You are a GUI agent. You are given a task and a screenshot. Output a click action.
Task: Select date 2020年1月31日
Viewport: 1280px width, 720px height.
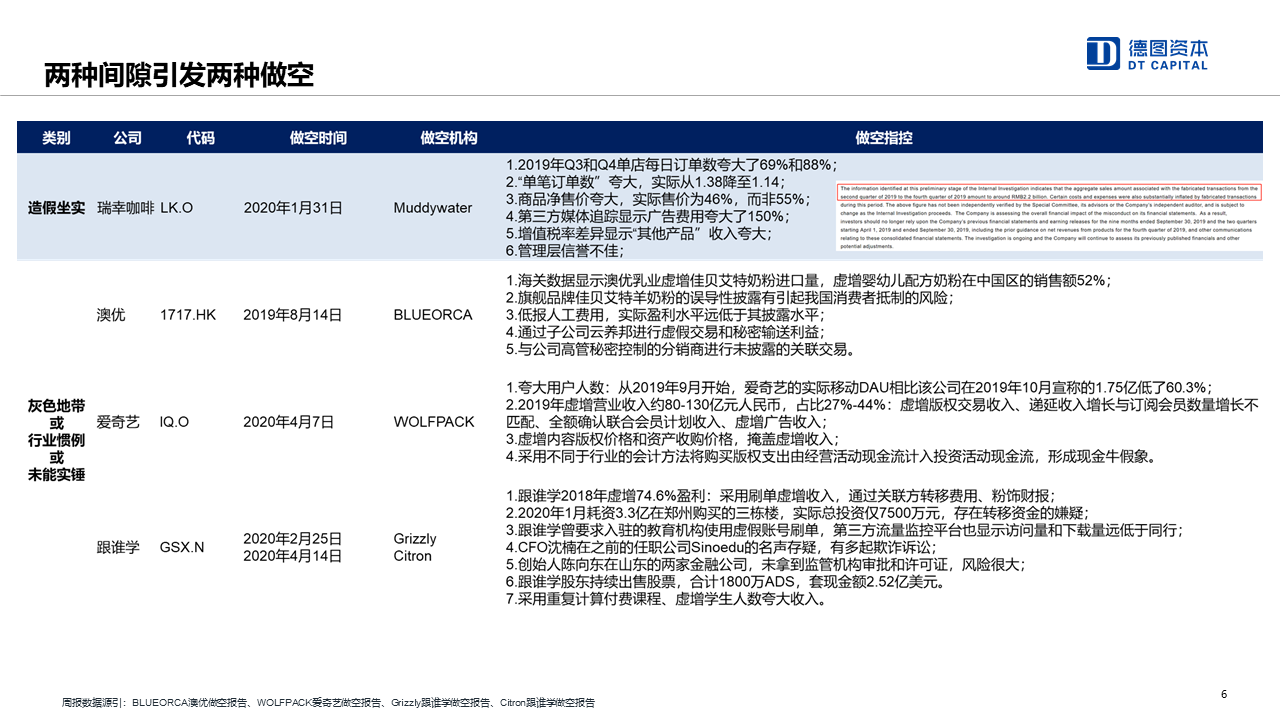[x=293, y=208]
